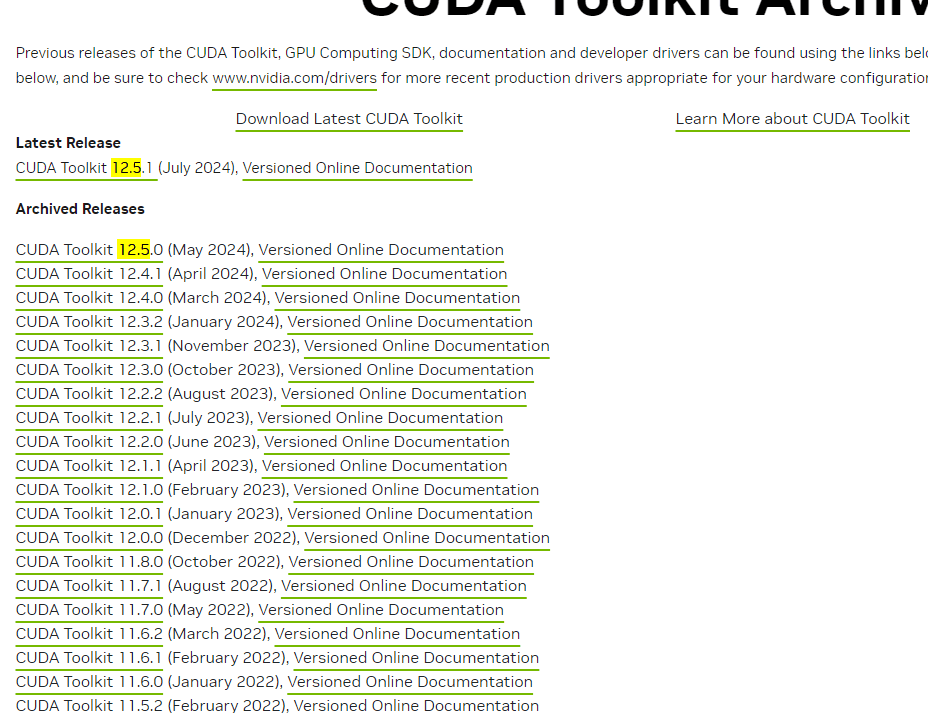Click the CUDA Toolkit 12.1.1 link
Screen dimensions: 928x713
coord(89,466)
